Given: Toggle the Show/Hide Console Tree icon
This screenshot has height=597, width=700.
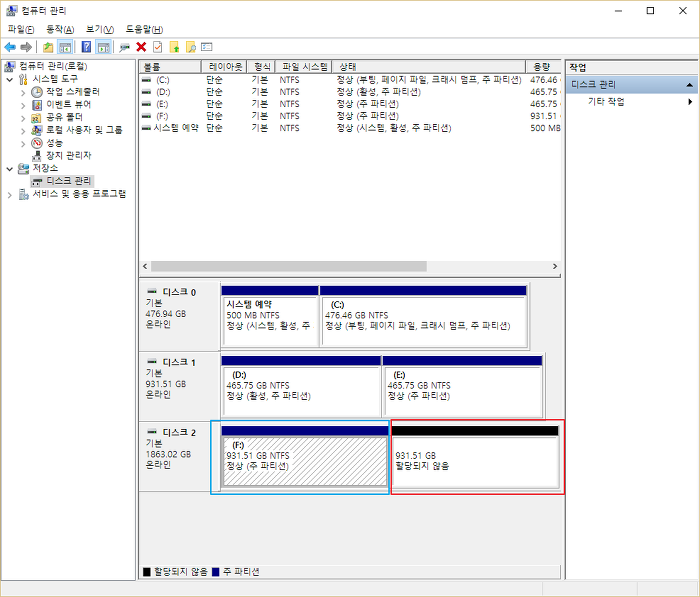Looking at the screenshot, I should (65, 47).
